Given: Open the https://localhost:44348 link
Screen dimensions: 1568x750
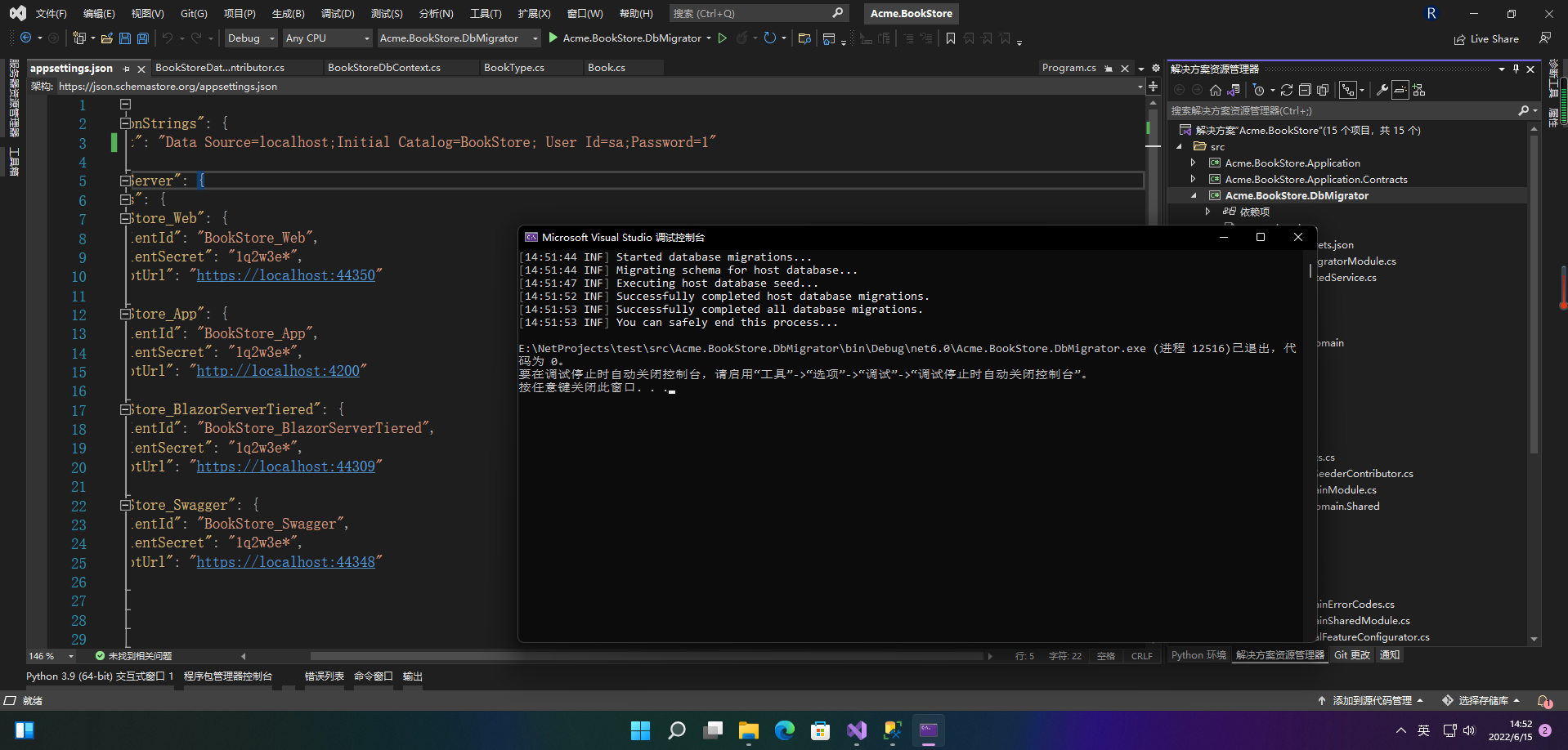Looking at the screenshot, I should click(x=286, y=562).
